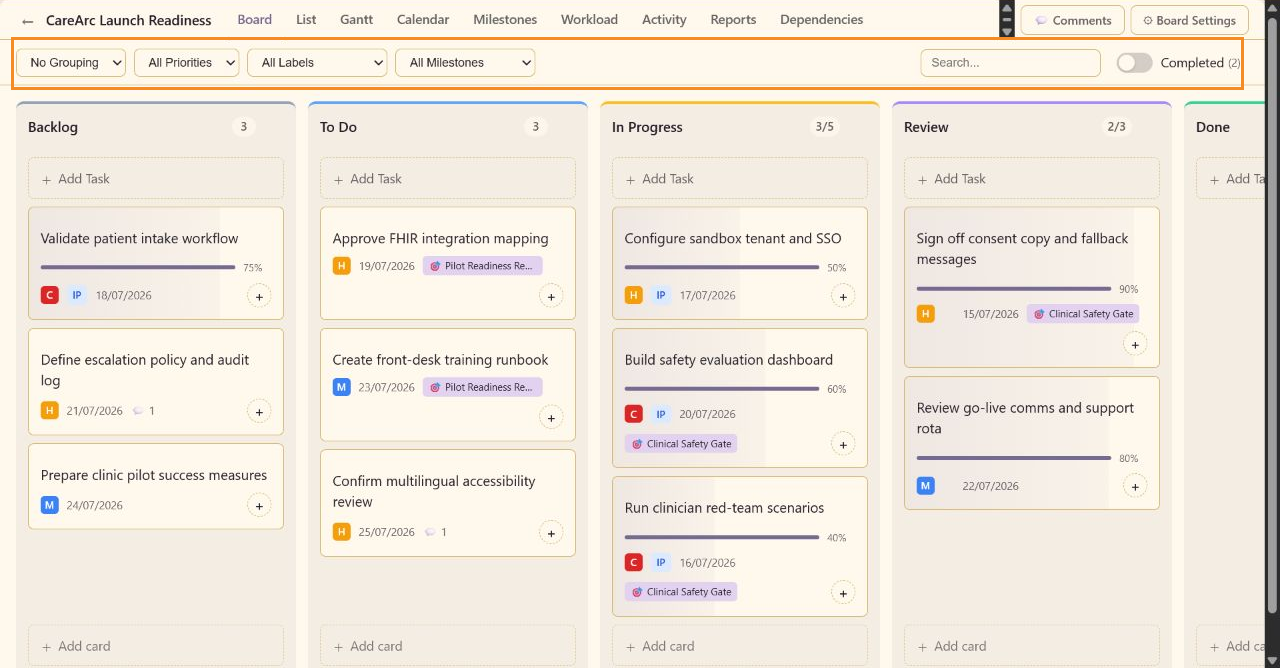The width and height of the screenshot is (1280, 668).
Task: Click Add card below the To Do column
Action: [448, 646]
